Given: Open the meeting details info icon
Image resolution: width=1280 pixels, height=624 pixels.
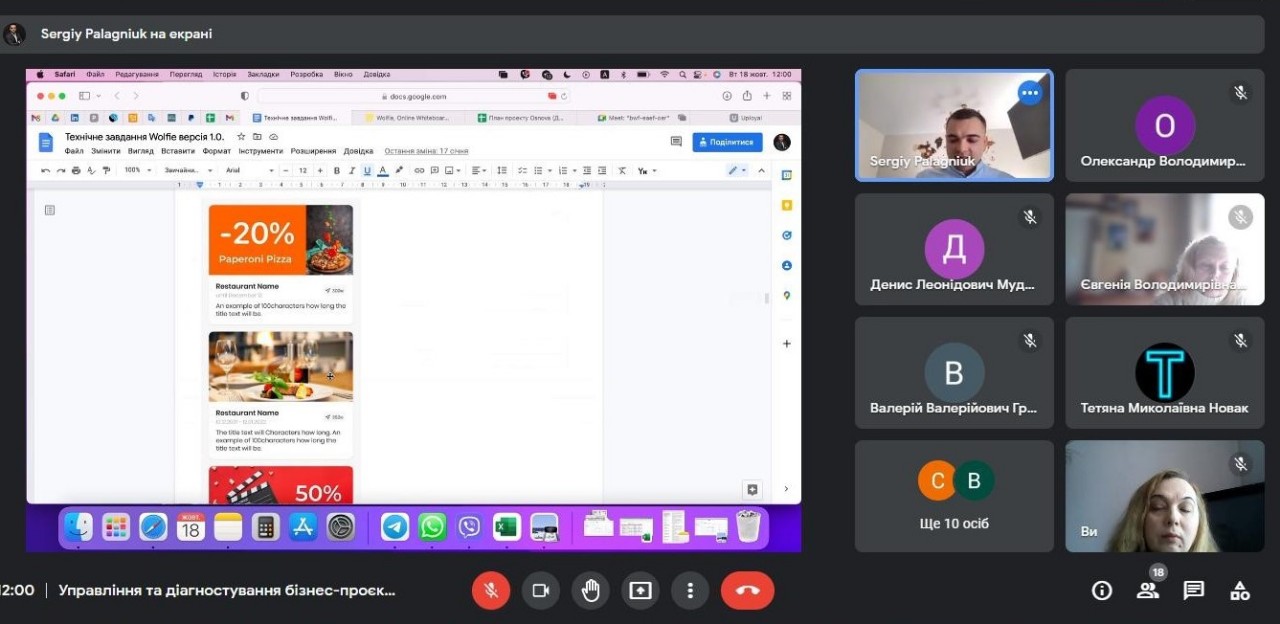Looking at the screenshot, I should click(x=1101, y=590).
